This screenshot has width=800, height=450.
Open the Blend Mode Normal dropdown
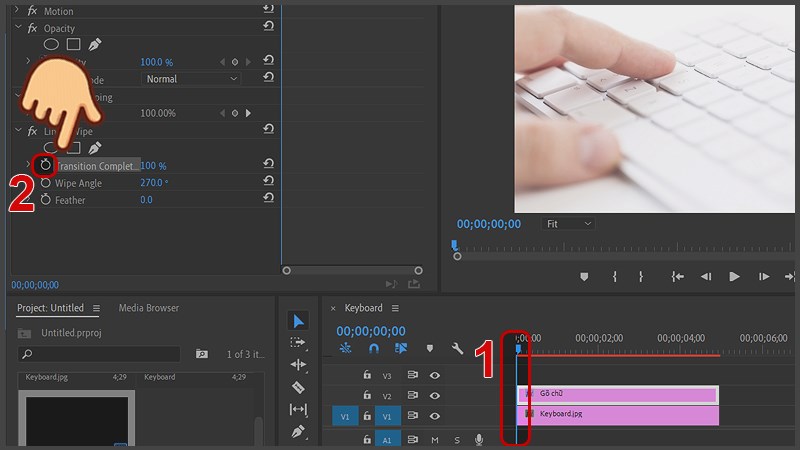click(x=192, y=79)
